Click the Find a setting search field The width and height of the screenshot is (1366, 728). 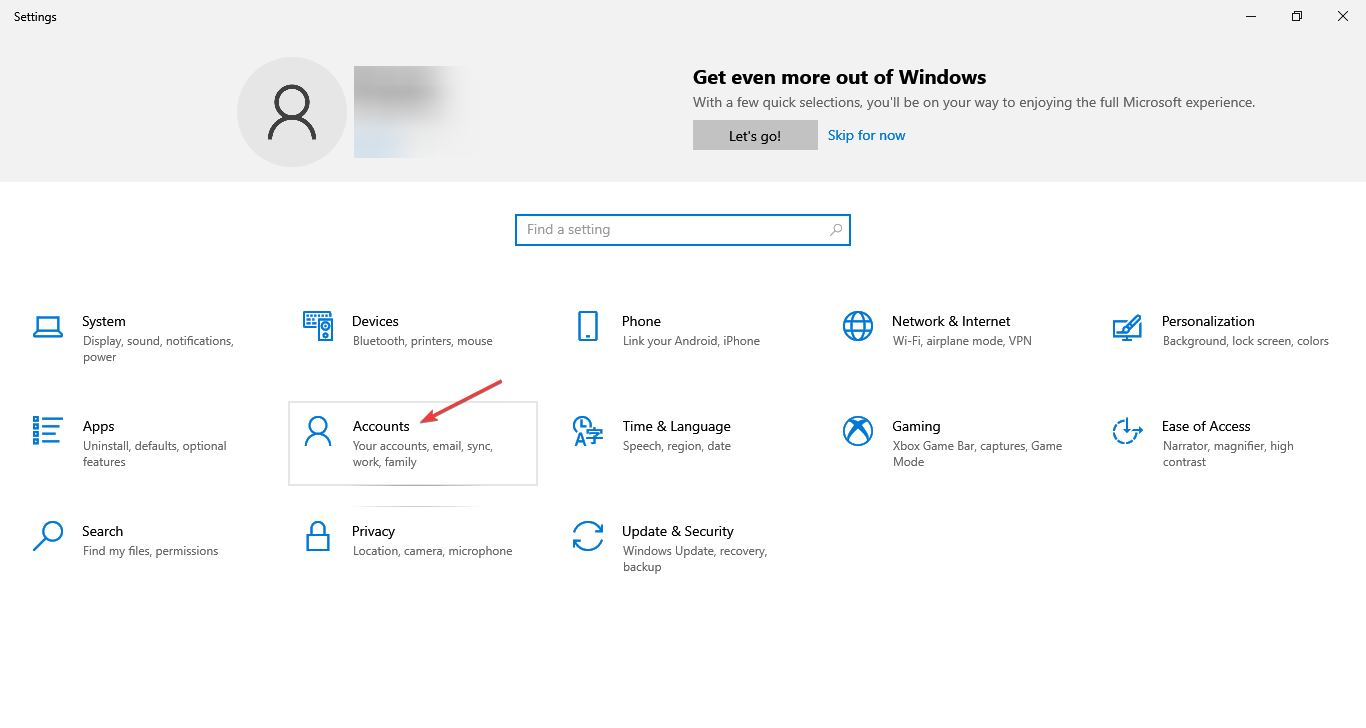(683, 230)
